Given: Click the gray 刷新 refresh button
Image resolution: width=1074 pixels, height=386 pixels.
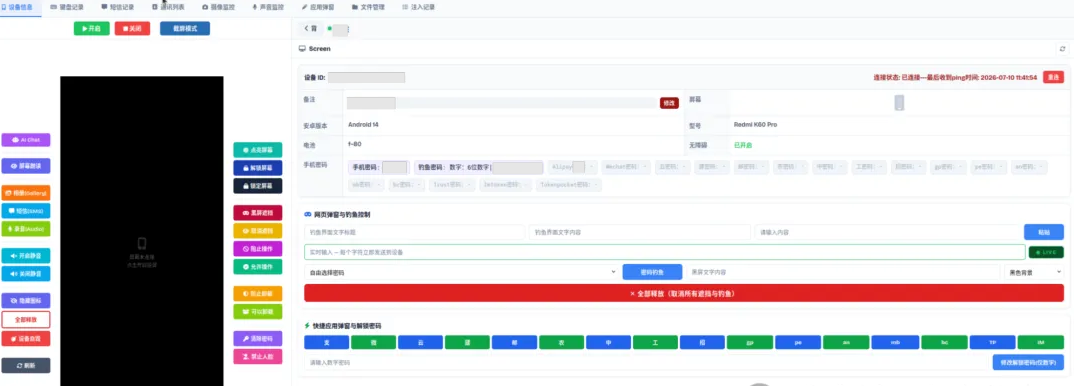Looking at the screenshot, I should [x=26, y=365].
